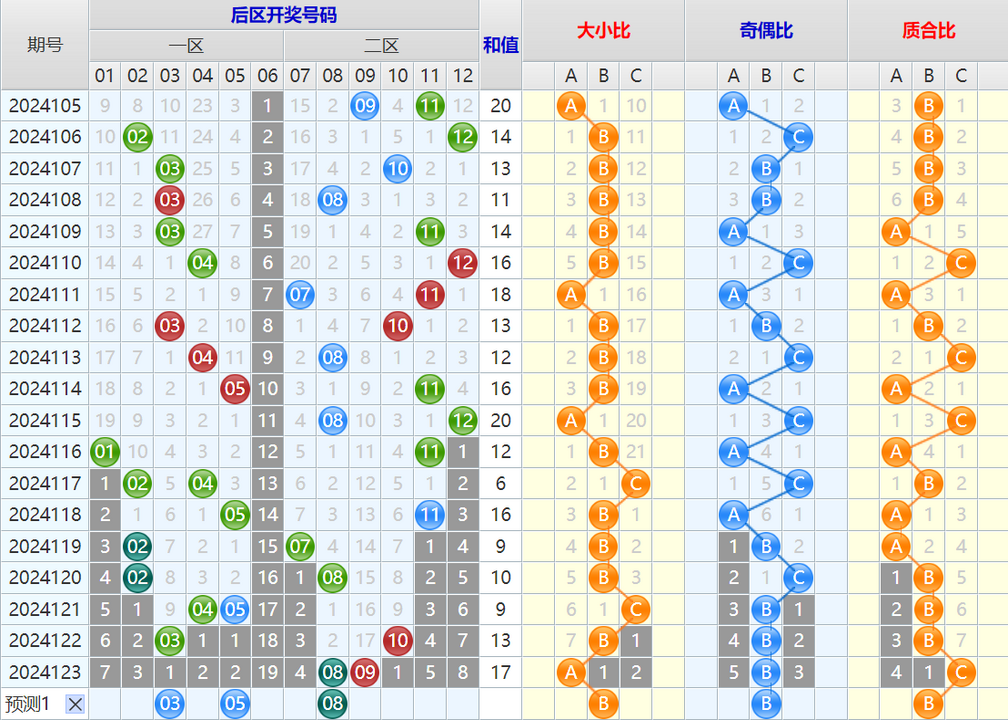1008x720 pixels.
Task: Pick green ball 12 in row 2024106
Action: (x=463, y=137)
